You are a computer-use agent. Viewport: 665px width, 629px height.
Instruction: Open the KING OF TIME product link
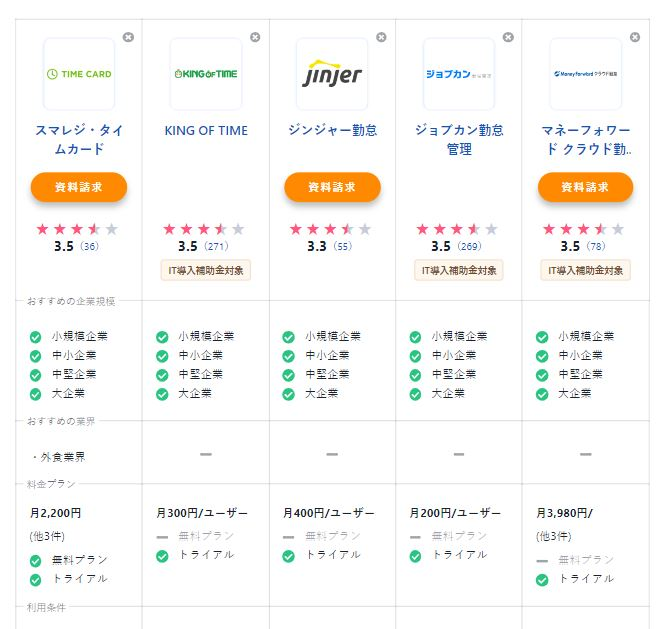pos(206,131)
